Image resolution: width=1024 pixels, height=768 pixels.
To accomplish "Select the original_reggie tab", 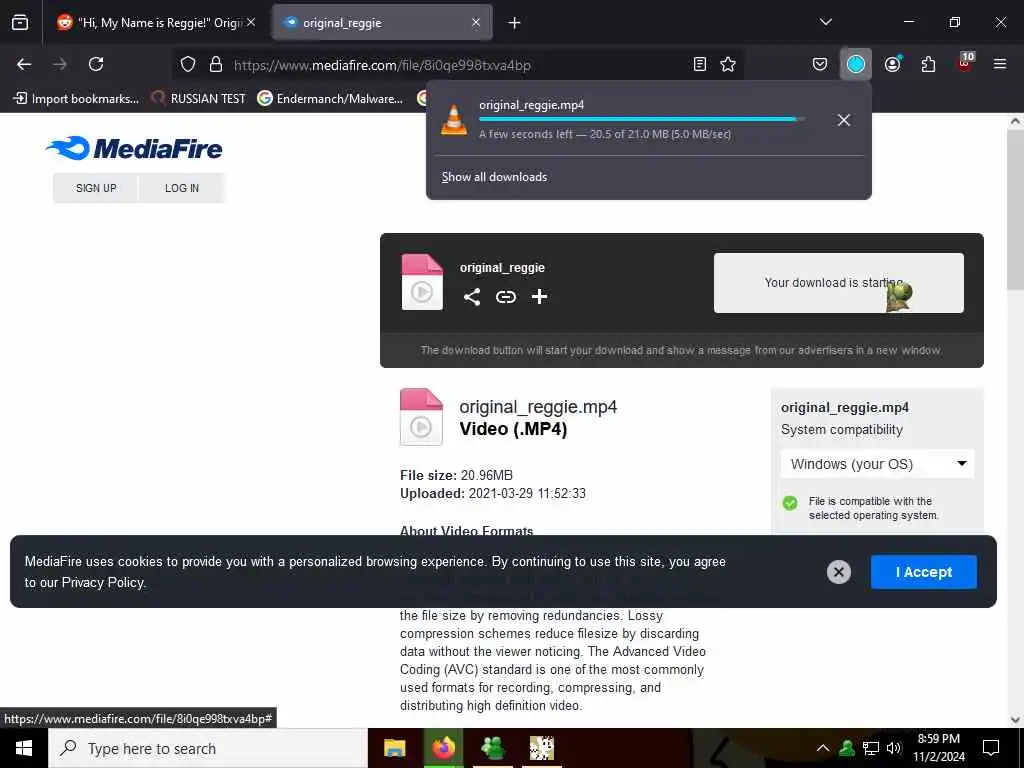I will pyautogui.click(x=382, y=23).
